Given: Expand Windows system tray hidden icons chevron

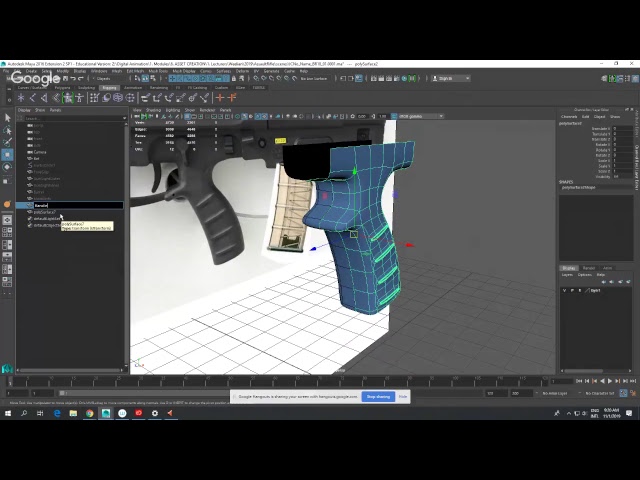Looking at the screenshot, I should 568,413.
